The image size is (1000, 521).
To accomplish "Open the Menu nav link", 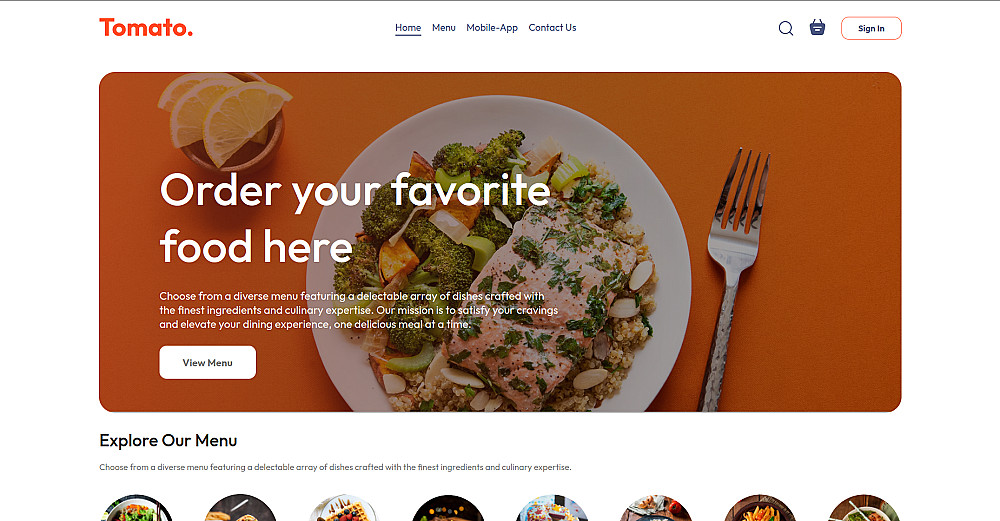I will (444, 27).
